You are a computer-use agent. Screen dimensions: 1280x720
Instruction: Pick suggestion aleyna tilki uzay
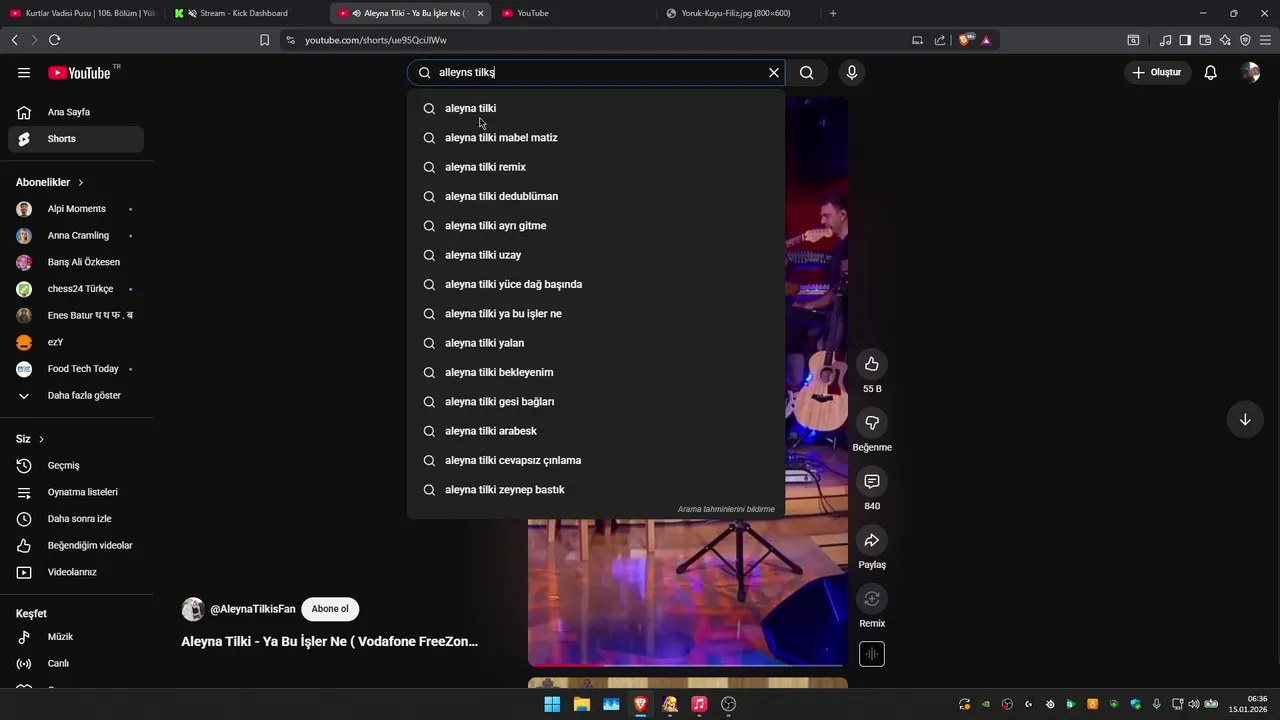(x=596, y=255)
